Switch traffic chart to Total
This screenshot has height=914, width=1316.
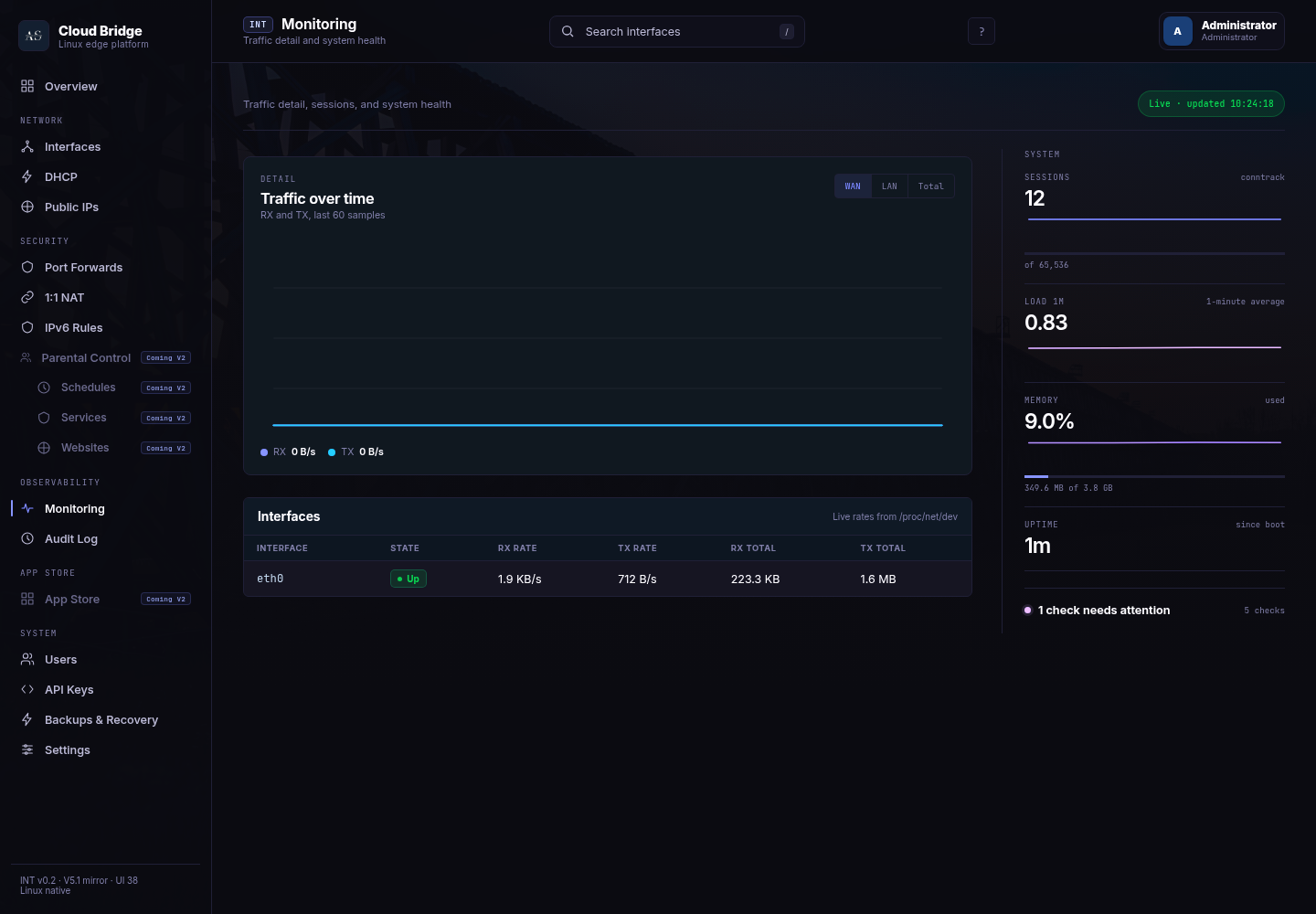(x=931, y=186)
